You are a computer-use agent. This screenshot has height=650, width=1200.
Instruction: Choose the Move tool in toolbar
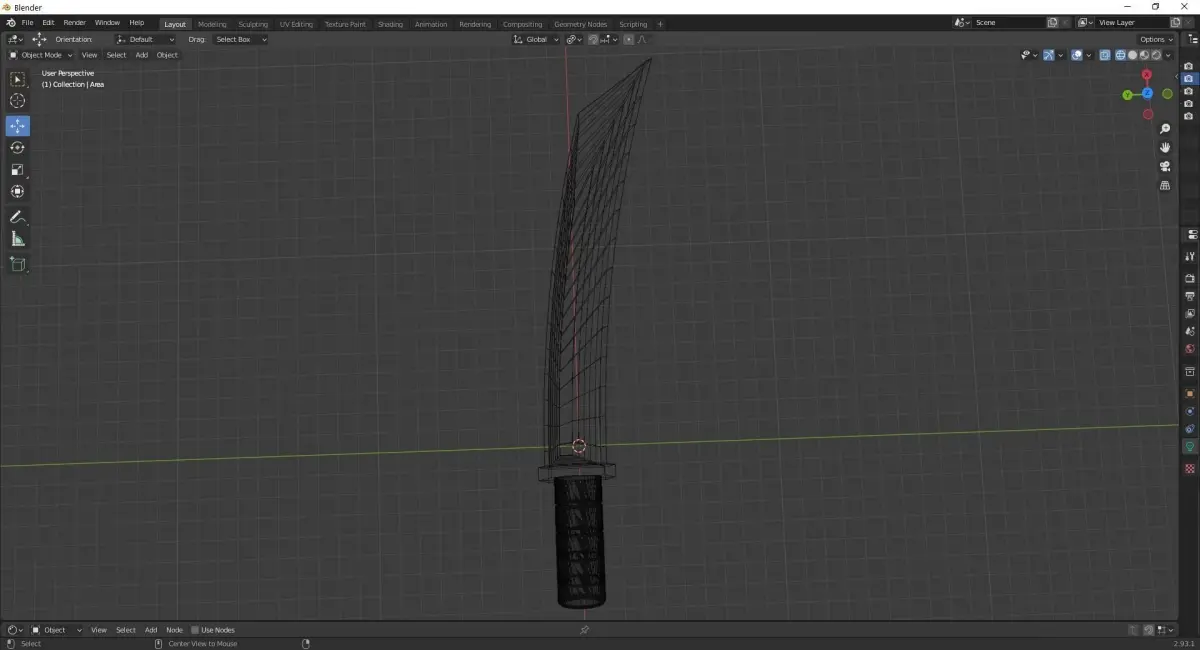click(17, 126)
